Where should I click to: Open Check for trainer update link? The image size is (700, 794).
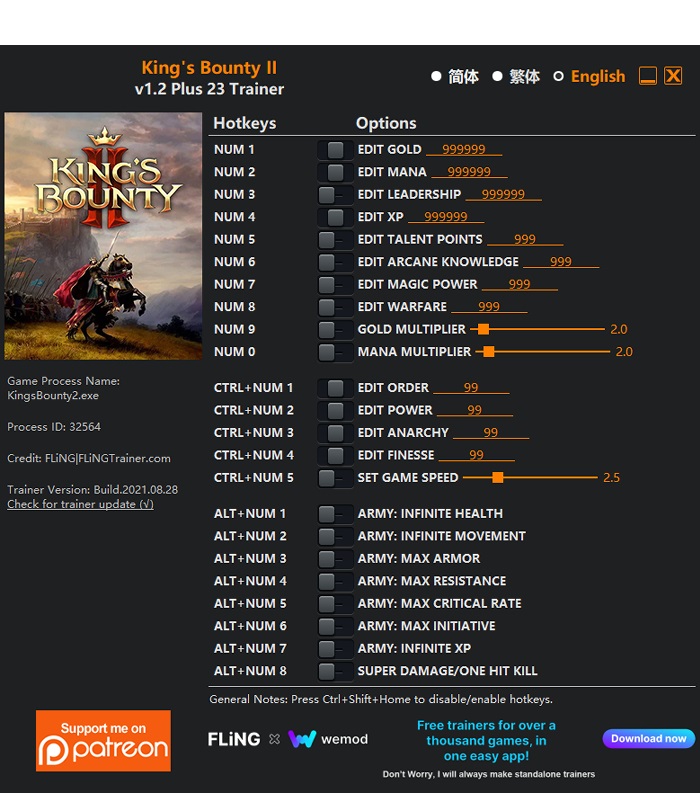click(80, 504)
